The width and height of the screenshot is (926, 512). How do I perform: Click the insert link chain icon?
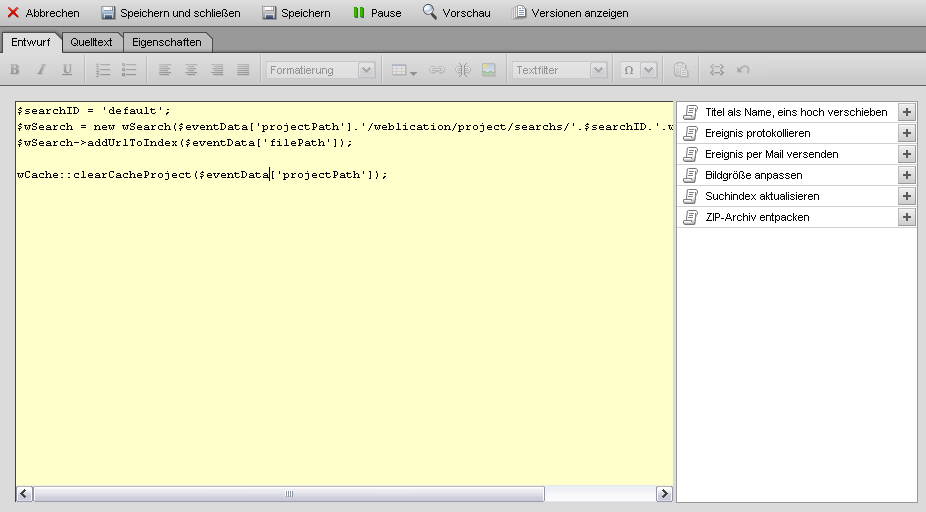(436, 70)
